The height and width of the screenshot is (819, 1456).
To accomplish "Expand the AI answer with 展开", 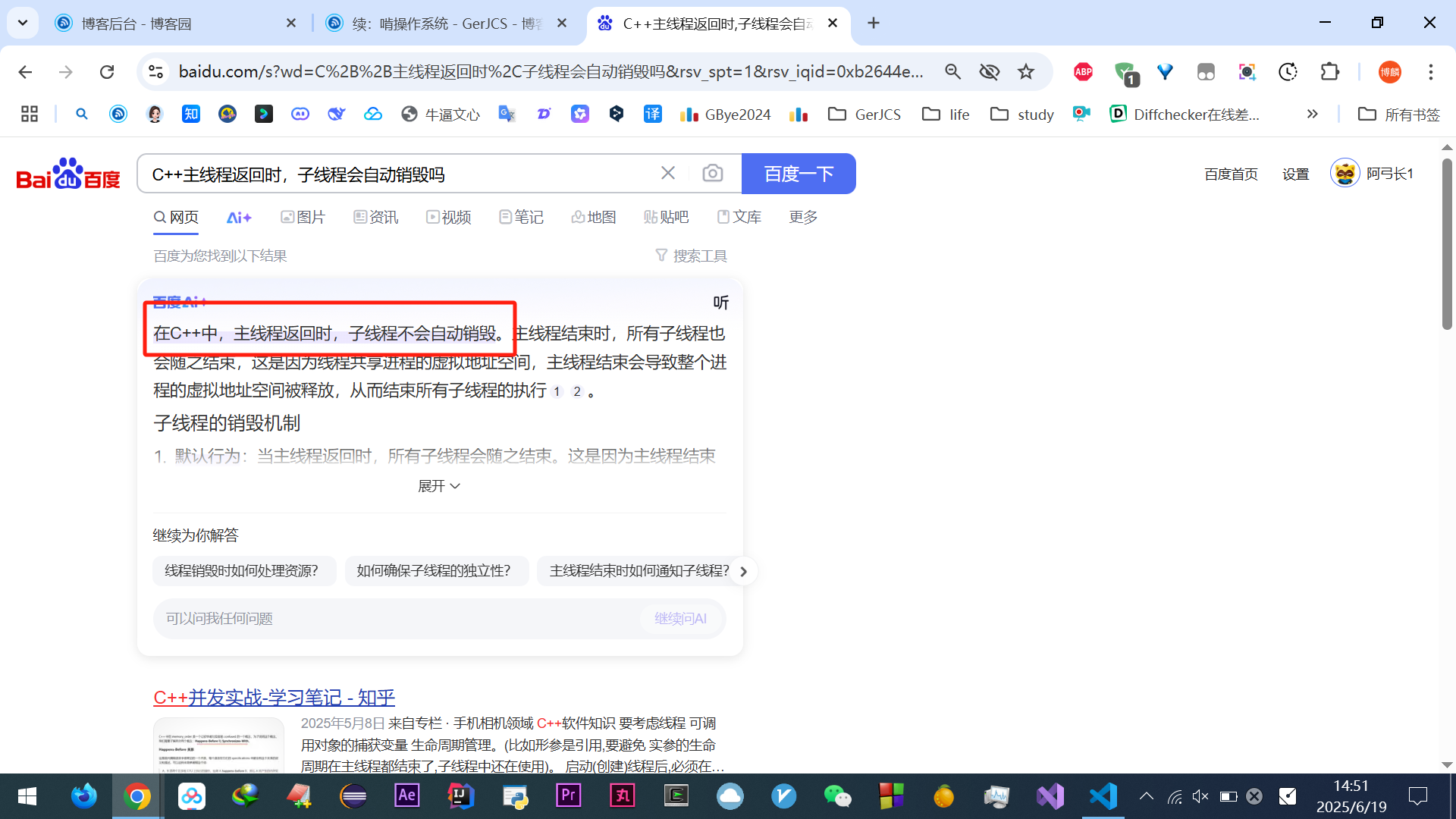I will (439, 486).
